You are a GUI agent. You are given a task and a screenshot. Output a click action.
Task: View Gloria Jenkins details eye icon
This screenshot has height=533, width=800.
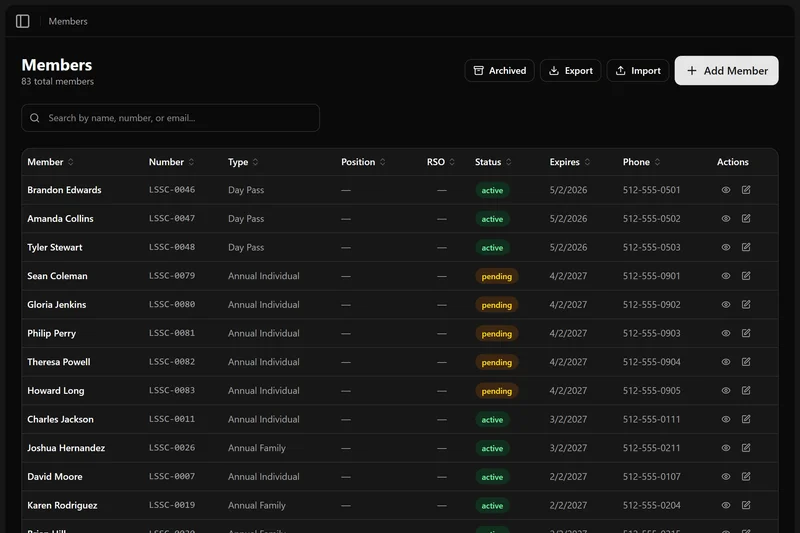726,304
